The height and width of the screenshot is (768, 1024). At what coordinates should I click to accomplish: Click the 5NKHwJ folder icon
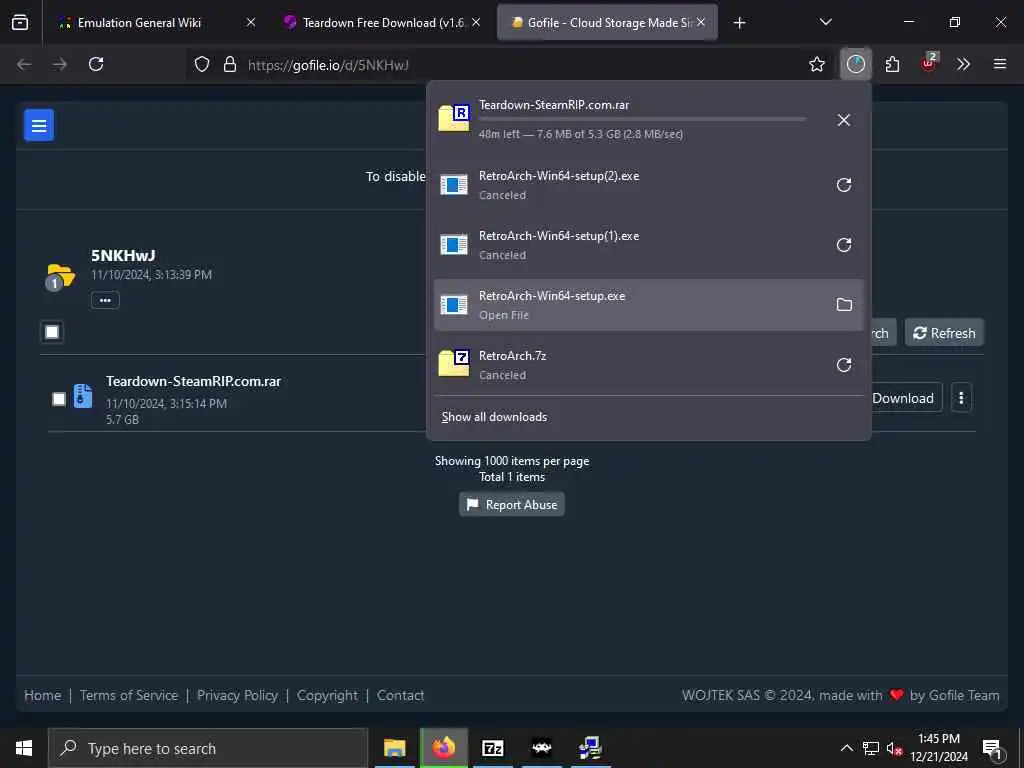tap(59, 277)
